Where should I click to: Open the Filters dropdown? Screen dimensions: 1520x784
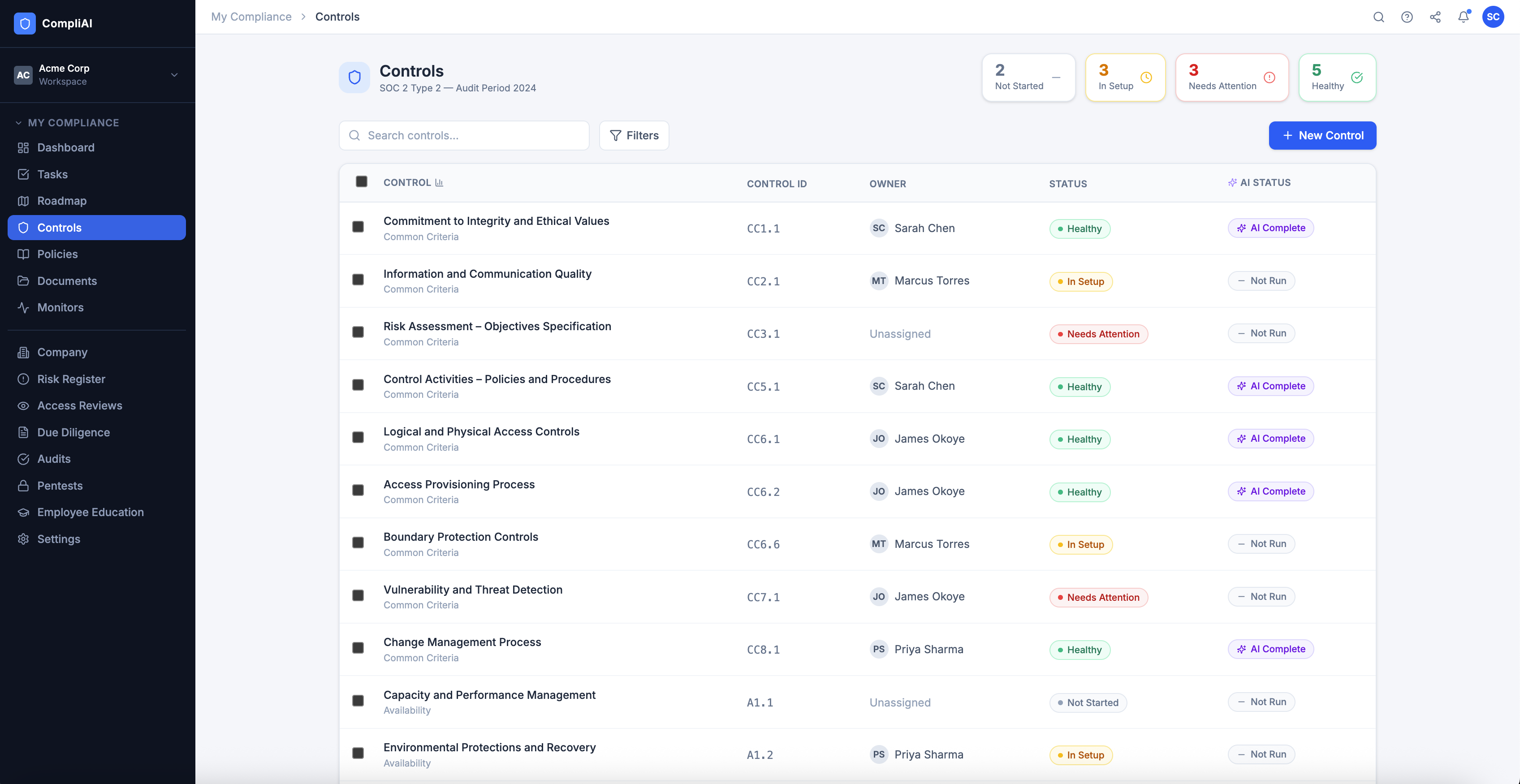[634, 136]
